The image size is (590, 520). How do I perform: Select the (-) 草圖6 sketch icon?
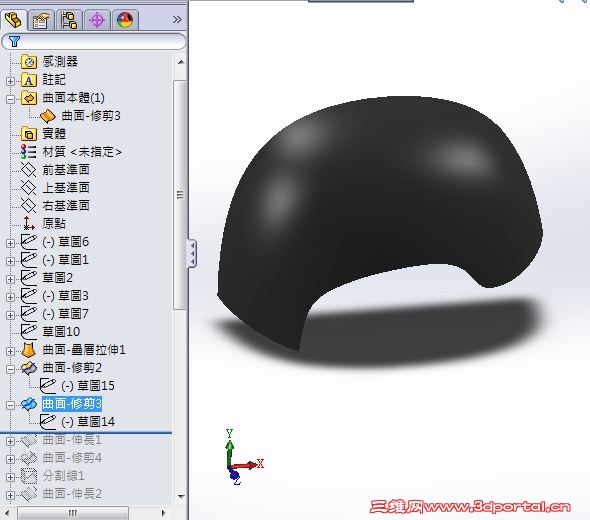pos(29,242)
